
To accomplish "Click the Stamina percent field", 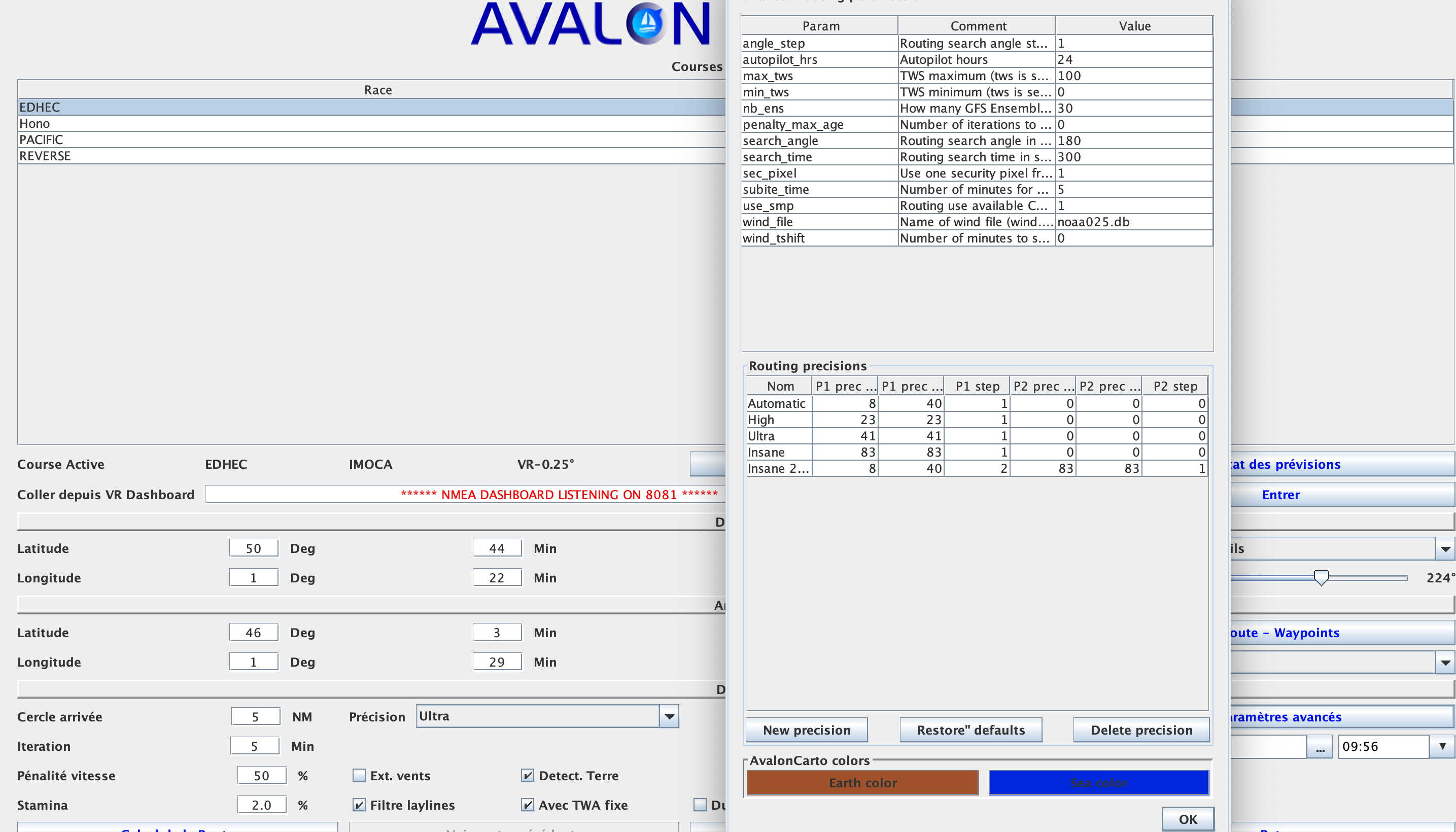I will [x=262, y=805].
